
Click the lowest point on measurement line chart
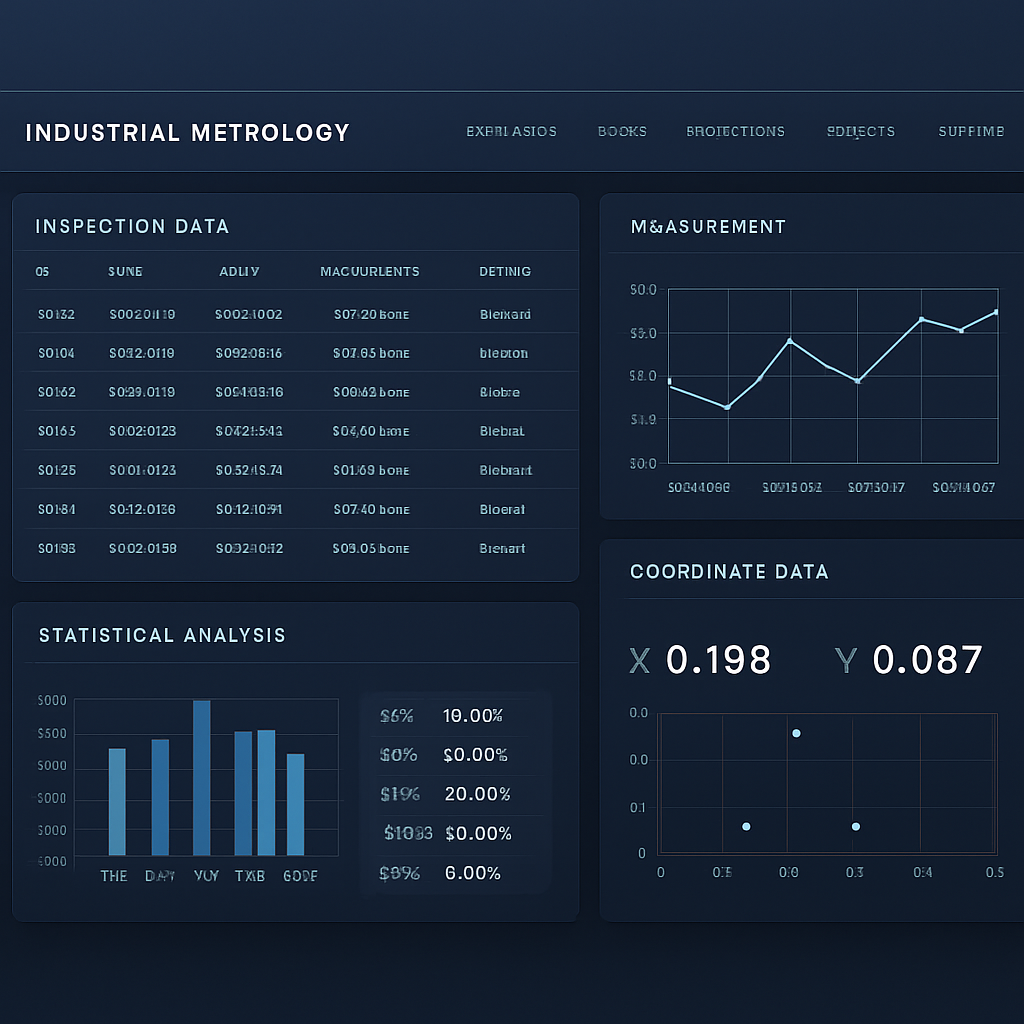click(728, 408)
